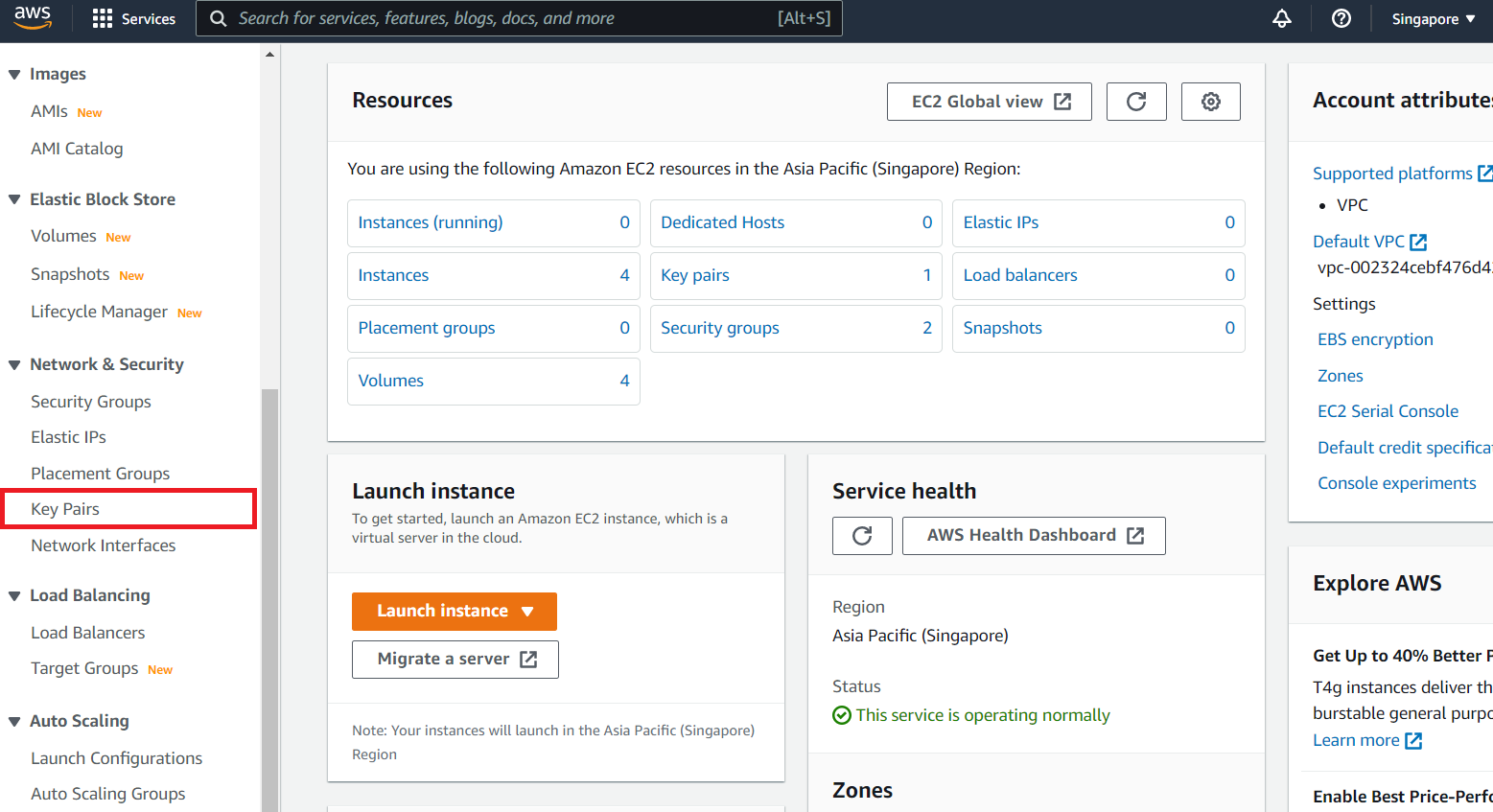The height and width of the screenshot is (812, 1493).
Task: Open the help question mark icon
Action: coord(1341,19)
